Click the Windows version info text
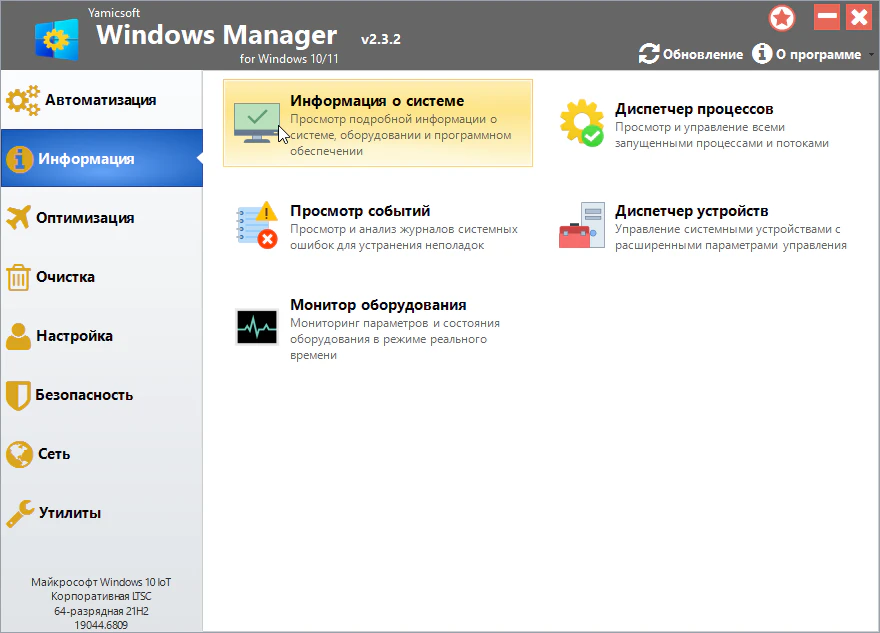Screen dimensions: 880x633 101,603
